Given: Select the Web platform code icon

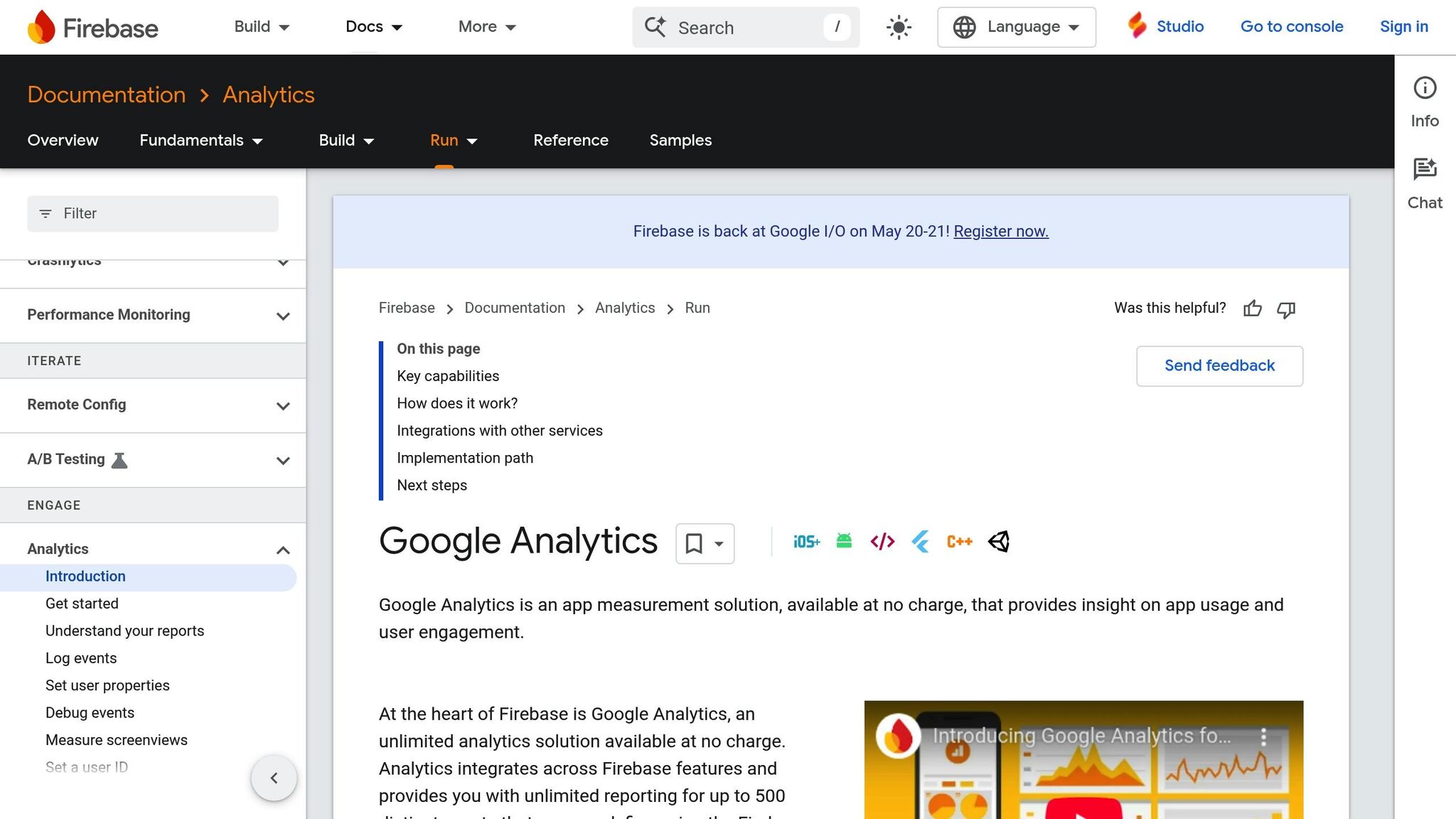Looking at the screenshot, I should (882, 542).
